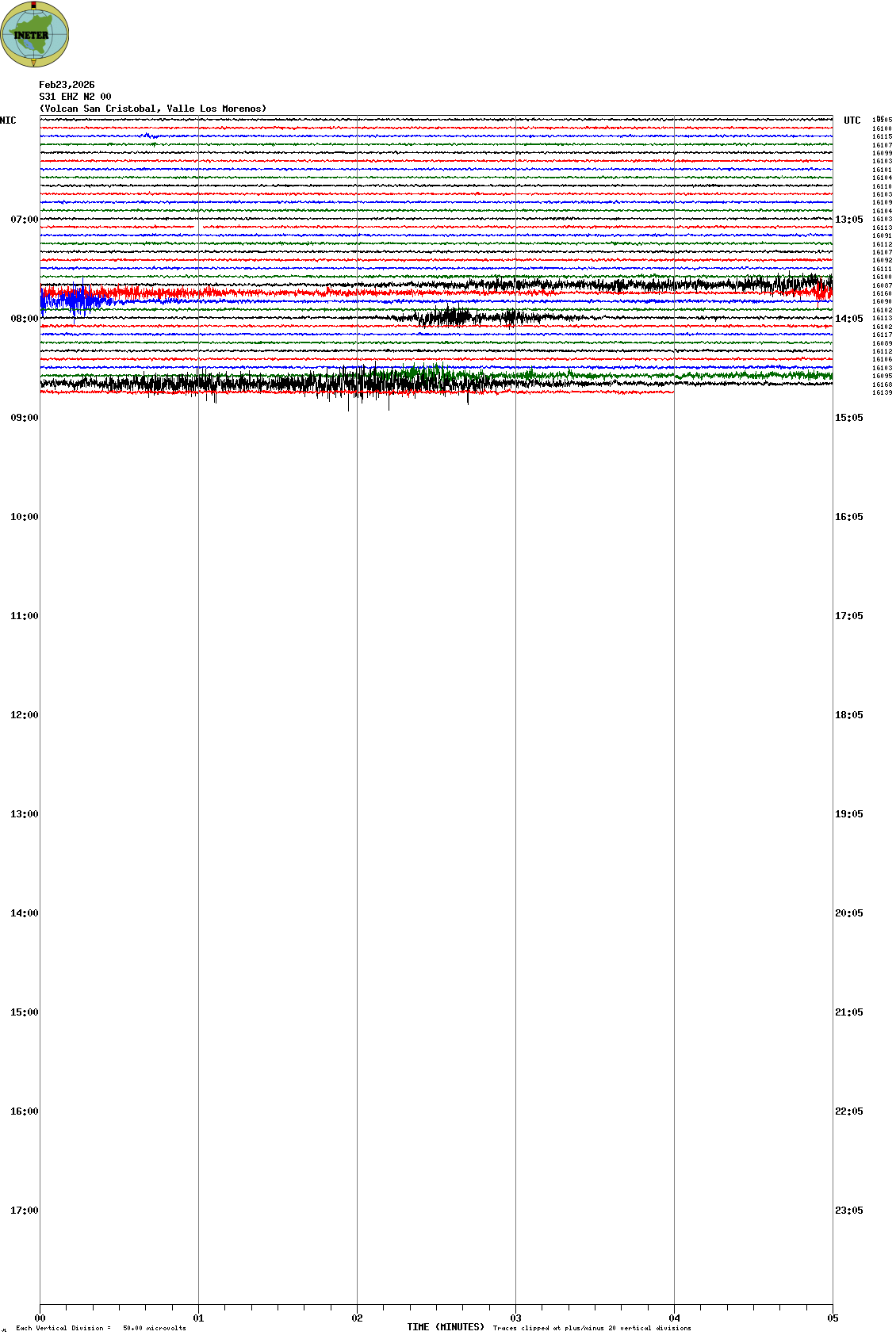Click the Feb23,2026 date text

[67, 85]
